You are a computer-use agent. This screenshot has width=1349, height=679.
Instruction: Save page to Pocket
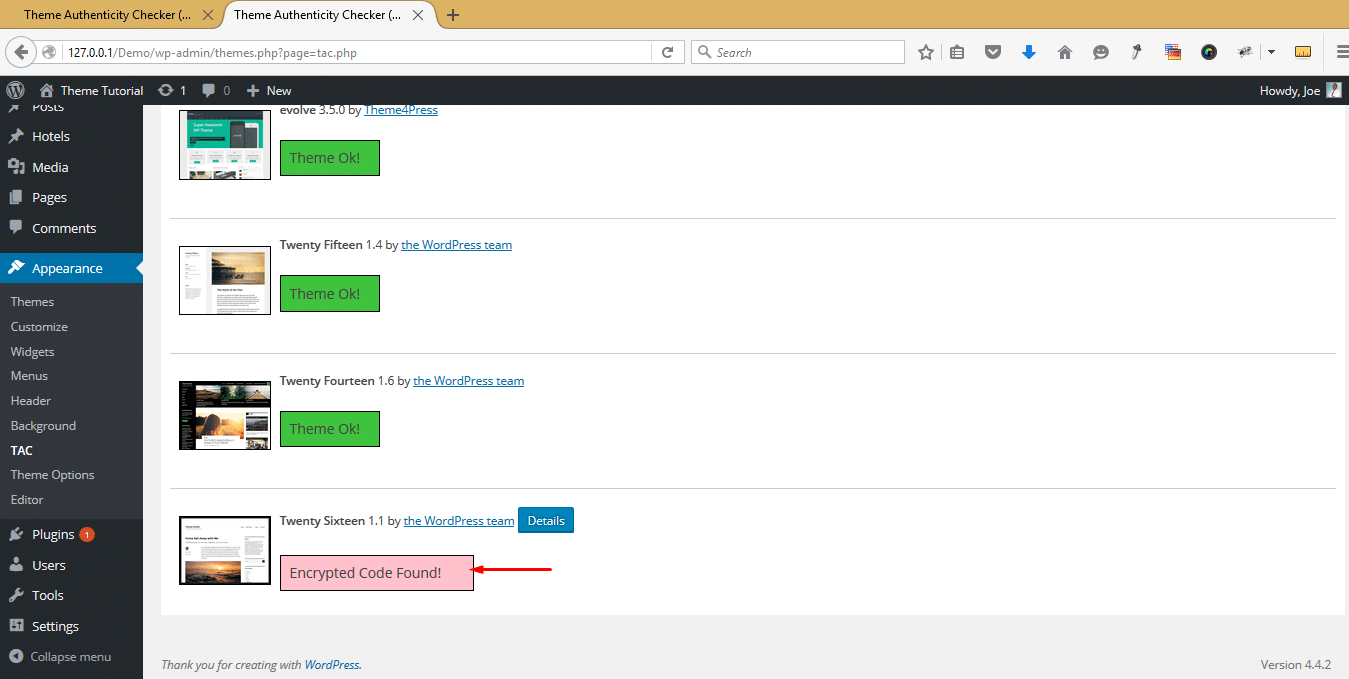coord(993,52)
